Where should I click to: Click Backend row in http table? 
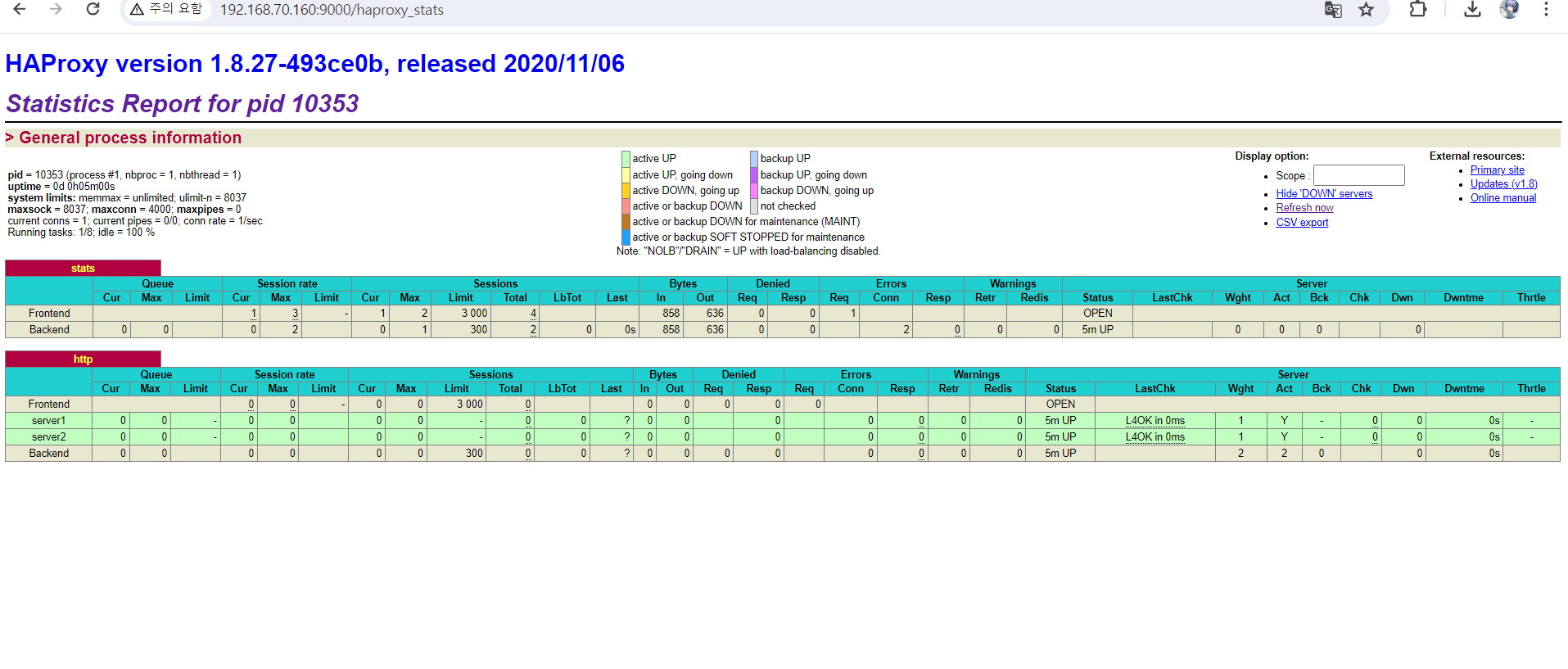[x=782, y=454]
